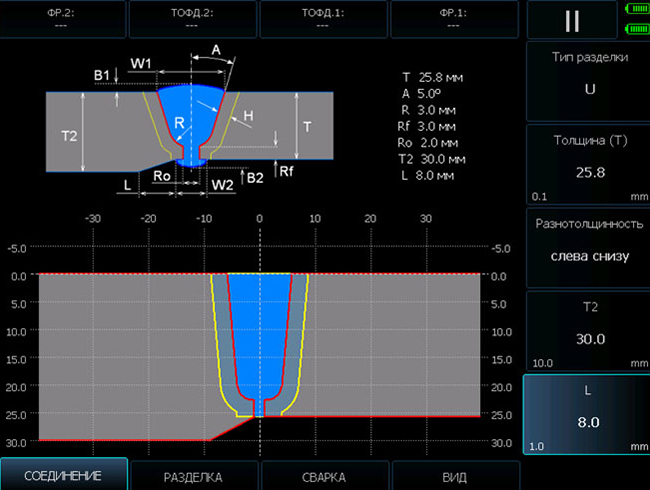Open the РАЗДЕЛКА tab

[193, 476]
